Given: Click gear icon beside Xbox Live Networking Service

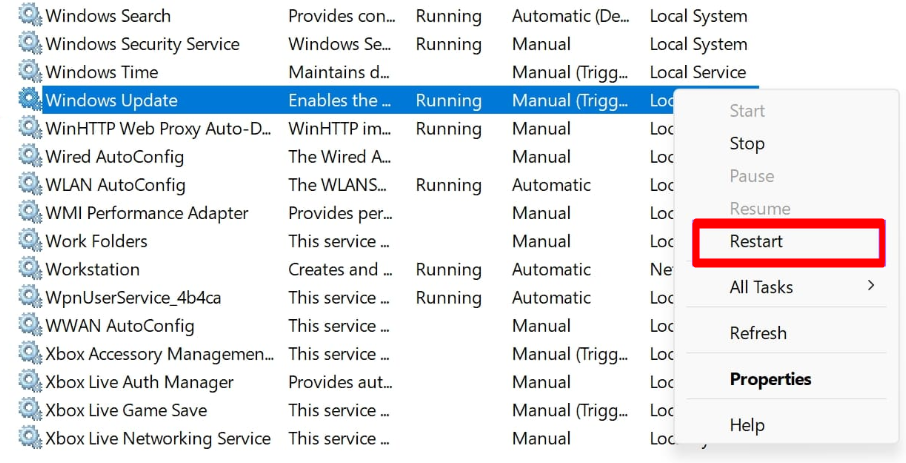Looking at the screenshot, I should (30, 438).
